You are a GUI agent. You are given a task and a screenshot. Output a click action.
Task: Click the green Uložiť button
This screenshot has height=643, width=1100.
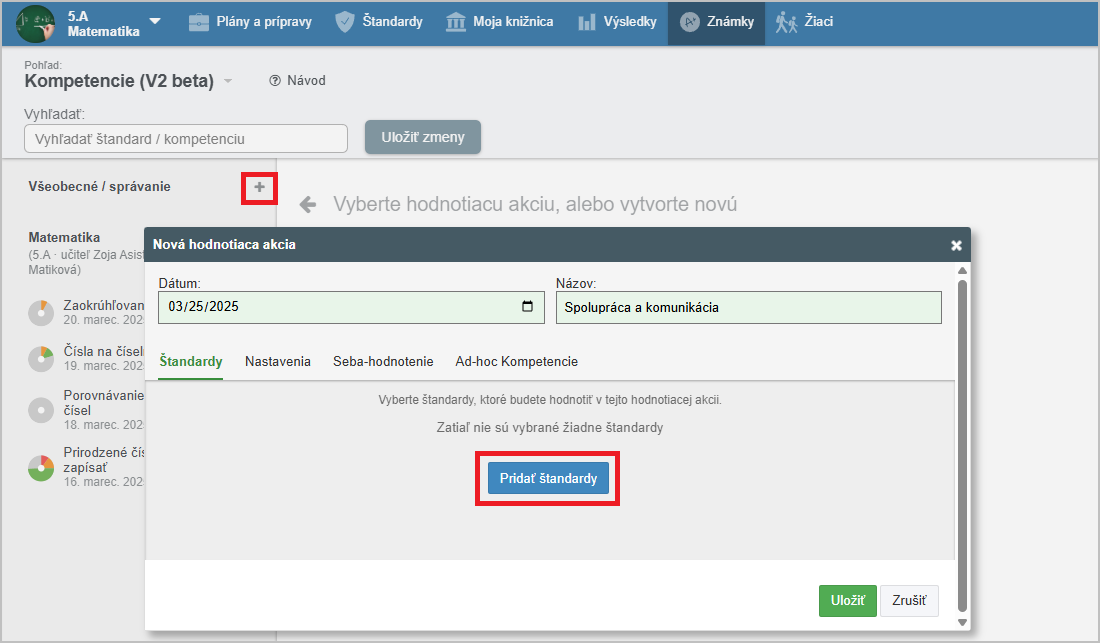pyautogui.click(x=847, y=601)
